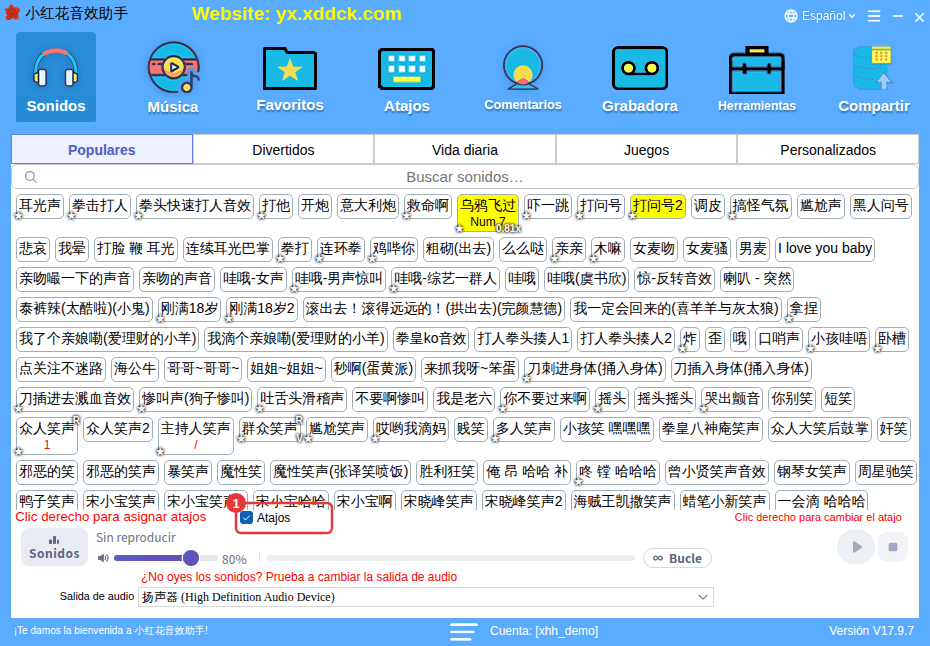Click the volume slider handle
The height and width of the screenshot is (646, 930).
coord(190,558)
